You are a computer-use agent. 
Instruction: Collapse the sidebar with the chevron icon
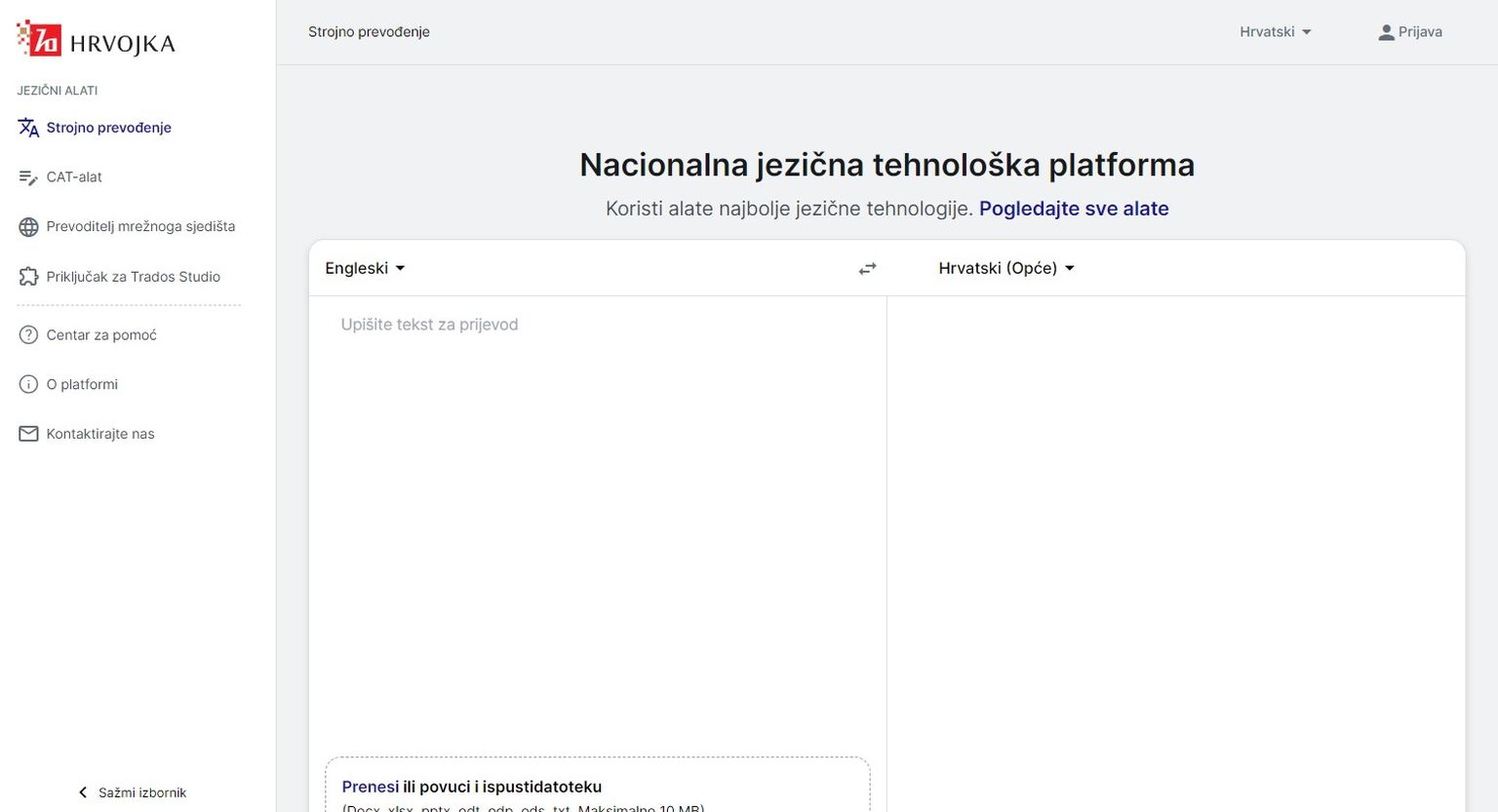[x=83, y=793]
